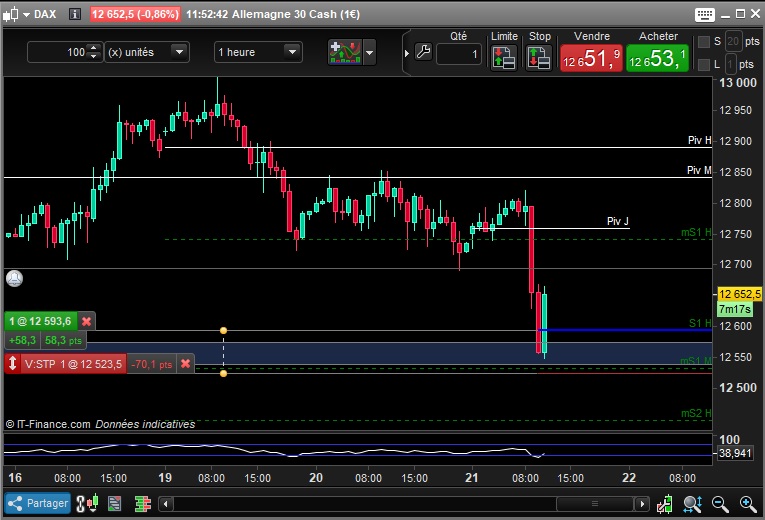Click the +58,3 profit label

[22, 340]
